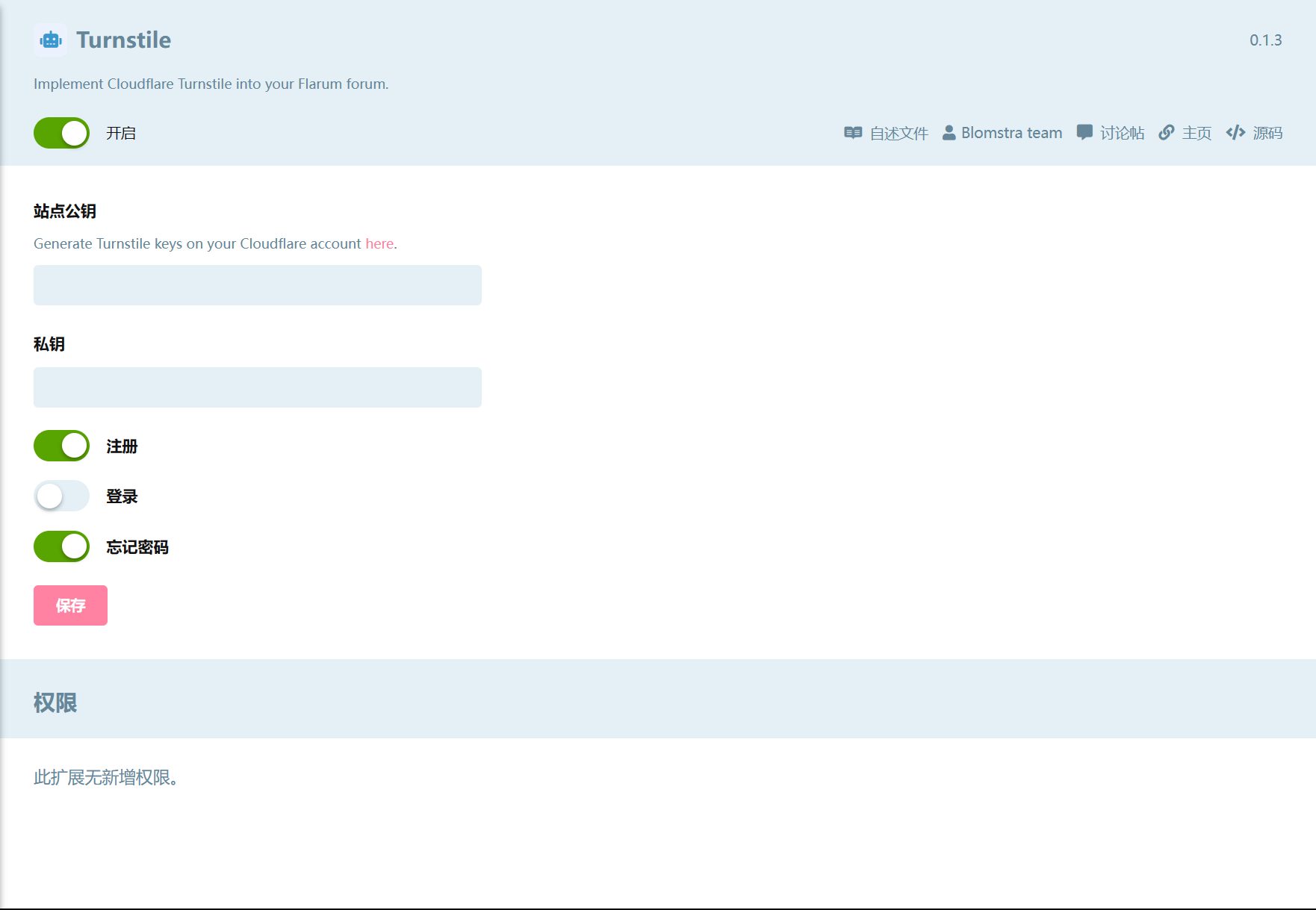Toggle the 开启 extension switch off
Image resolution: width=1316 pixels, height=910 pixels.
tap(61, 133)
